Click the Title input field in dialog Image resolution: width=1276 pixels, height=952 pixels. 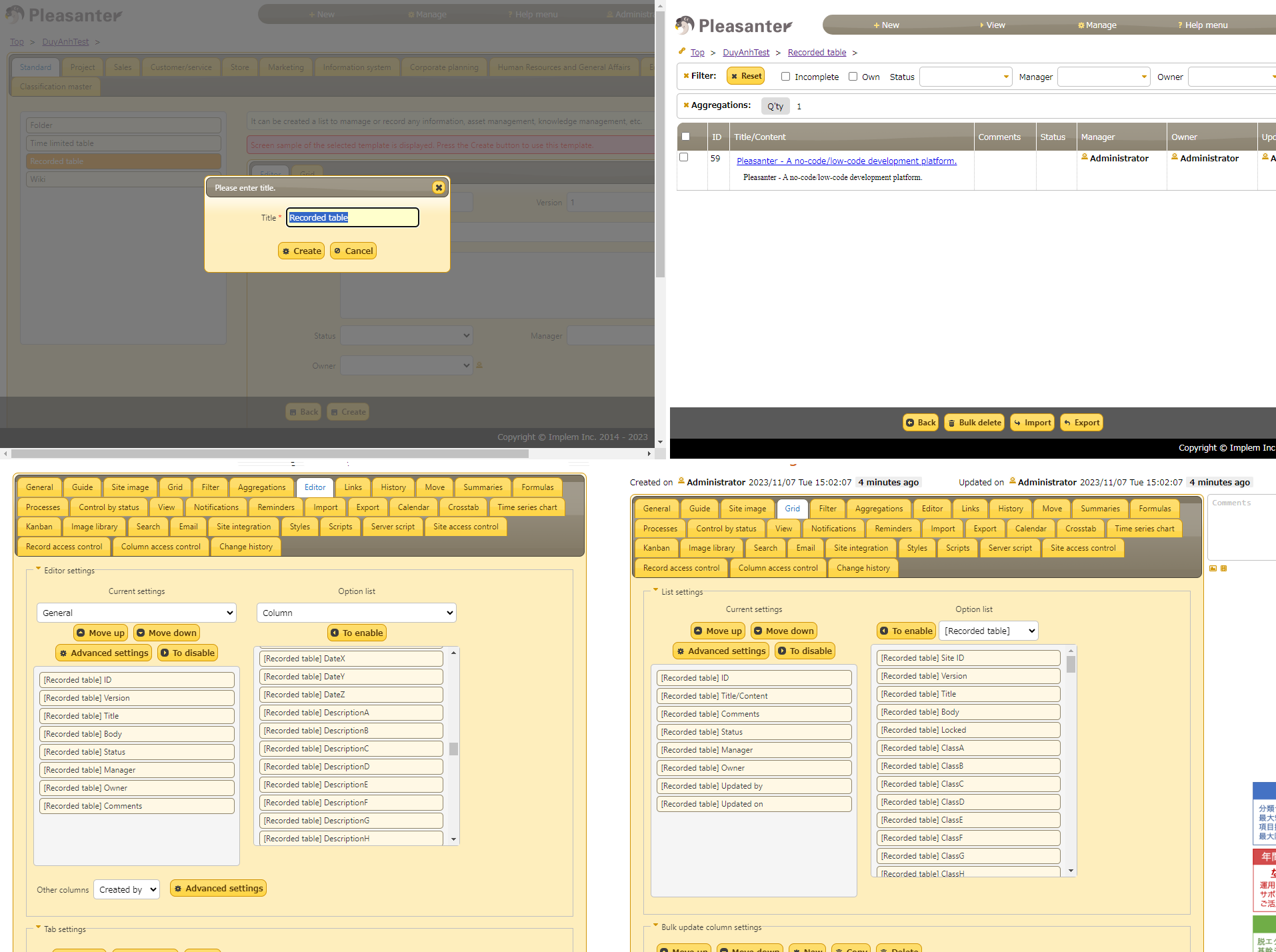pos(352,217)
